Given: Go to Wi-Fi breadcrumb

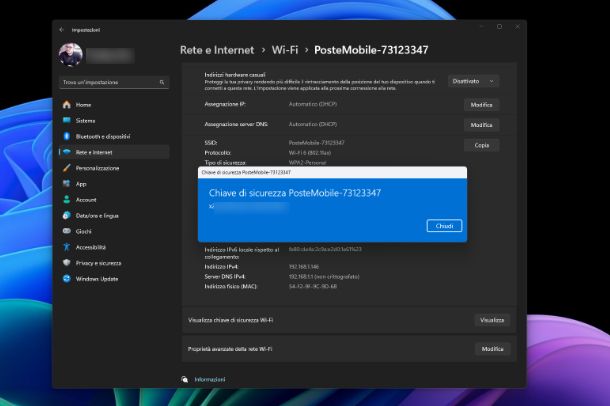Looking at the screenshot, I should click(x=285, y=50).
